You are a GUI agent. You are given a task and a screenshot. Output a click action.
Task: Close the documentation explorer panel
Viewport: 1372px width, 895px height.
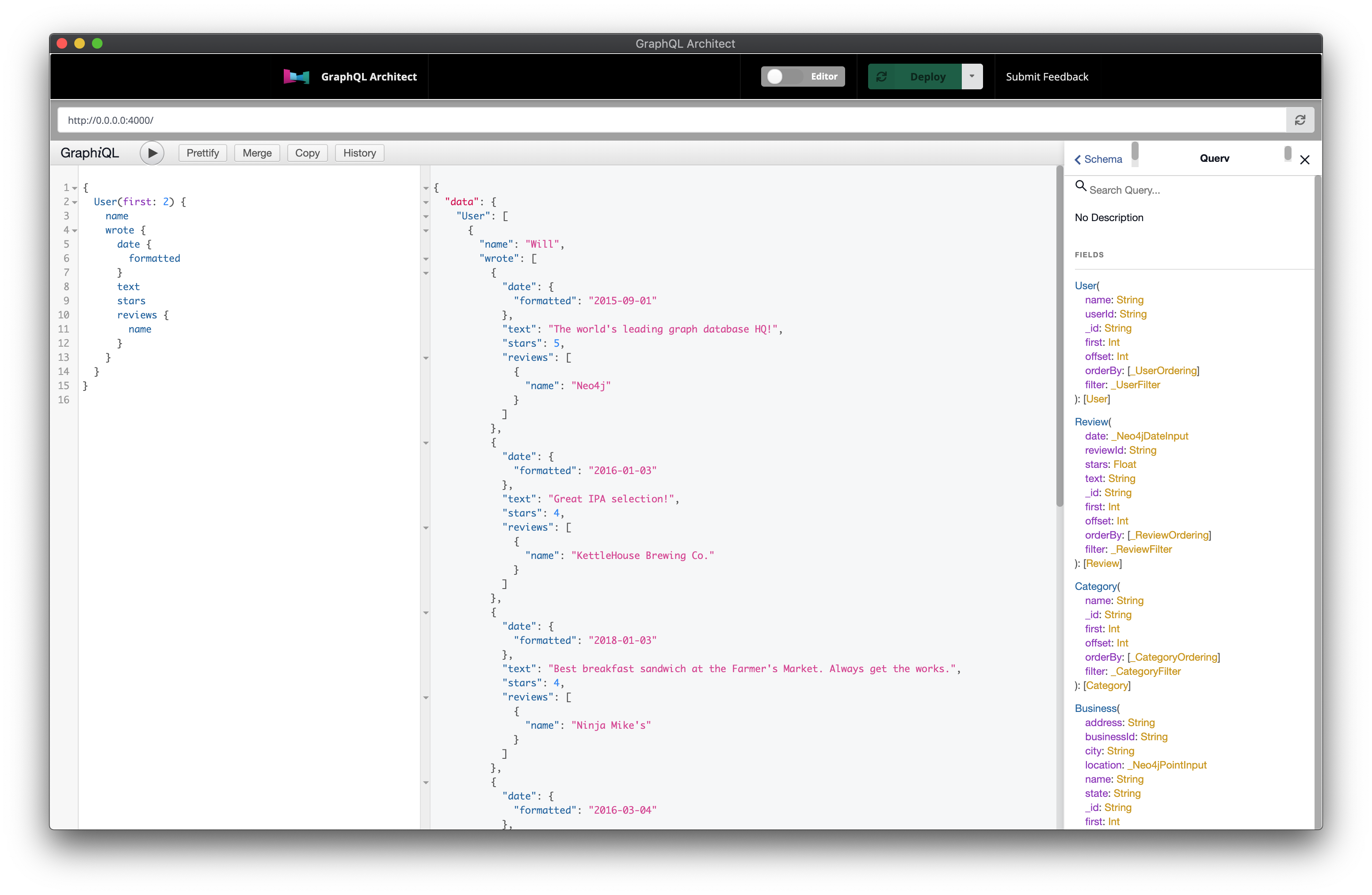click(1304, 160)
